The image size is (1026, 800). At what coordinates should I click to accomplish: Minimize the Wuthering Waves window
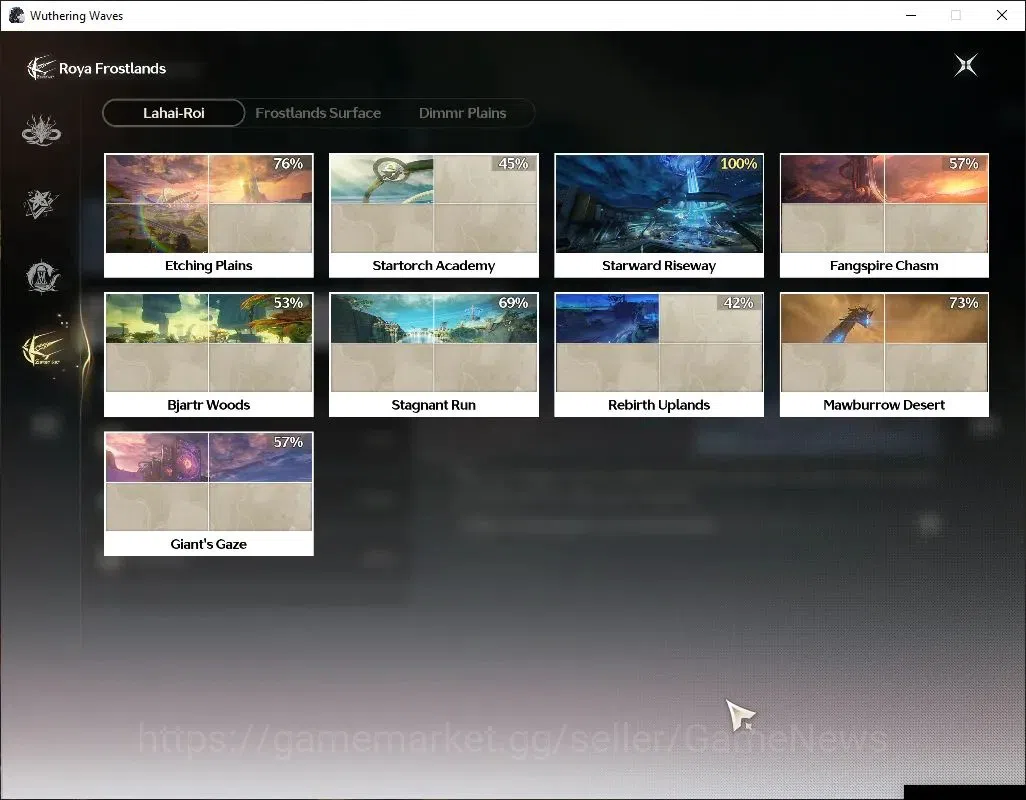911,15
